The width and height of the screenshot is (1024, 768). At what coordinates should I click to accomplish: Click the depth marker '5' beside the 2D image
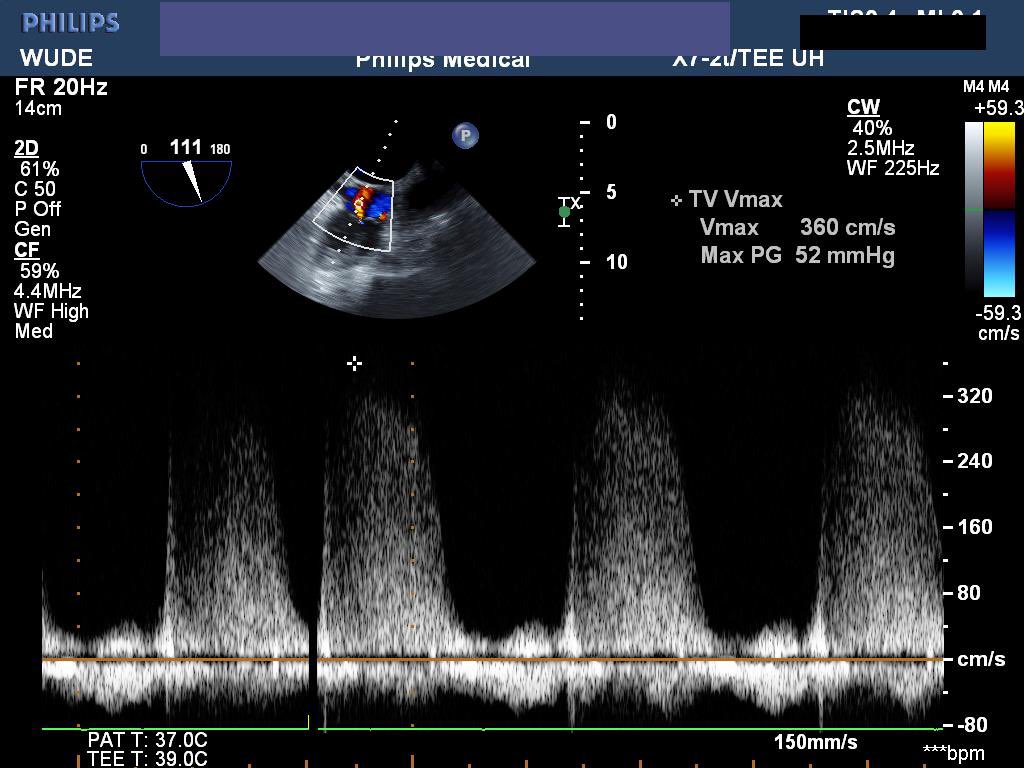[611, 192]
